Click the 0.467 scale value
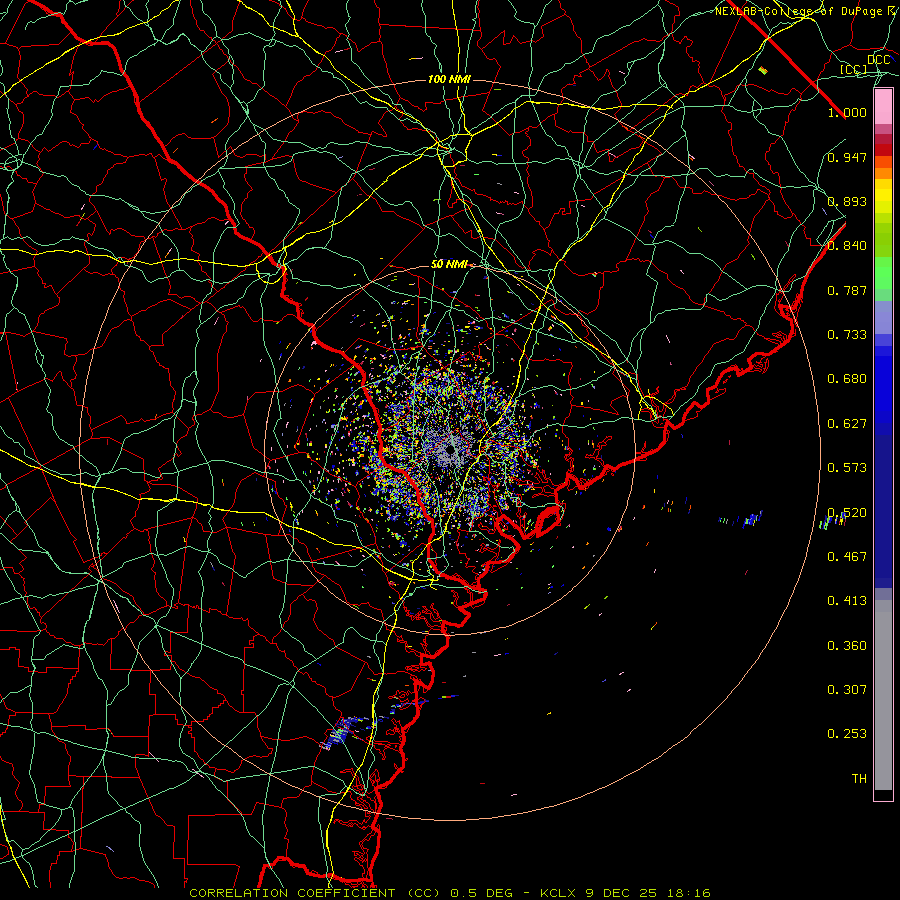The width and height of the screenshot is (900, 900). tap(847, 557)
